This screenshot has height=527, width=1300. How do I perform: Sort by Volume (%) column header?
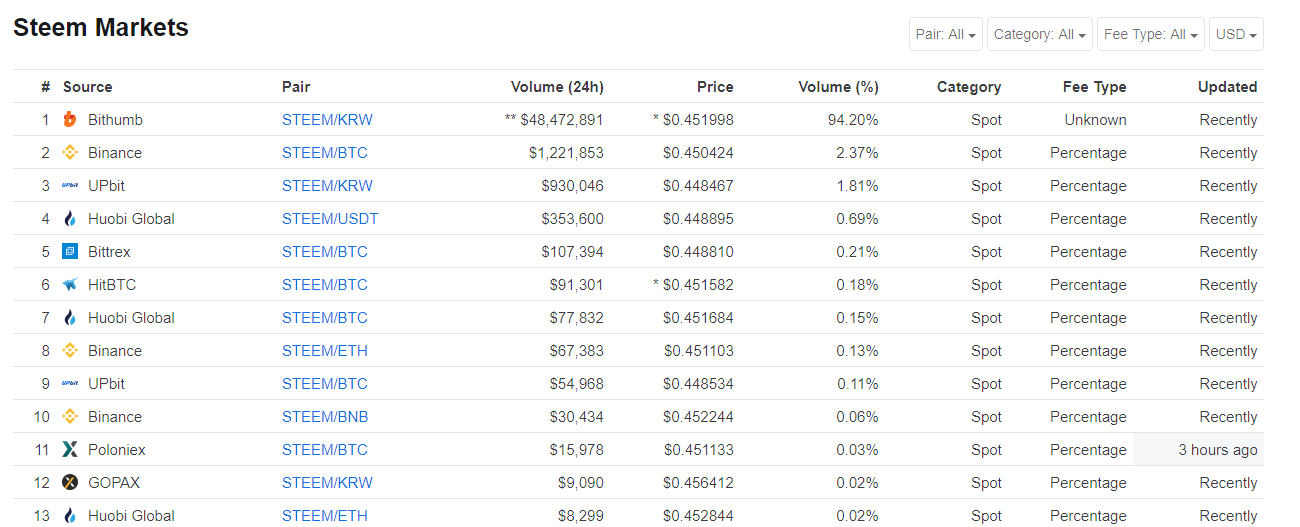(x=838, y=87)
